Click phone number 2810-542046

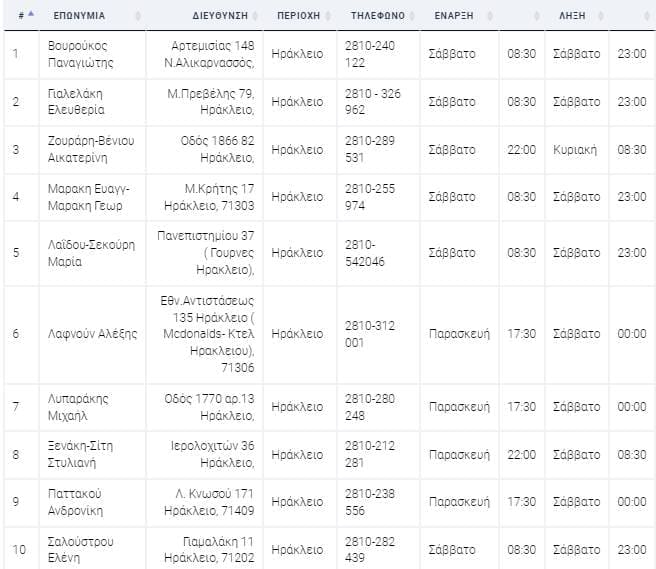coord(365,253)
